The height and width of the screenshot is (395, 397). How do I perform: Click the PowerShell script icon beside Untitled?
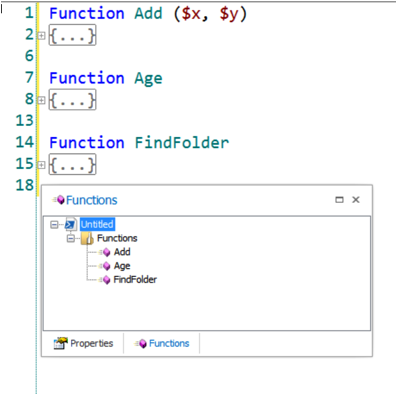[71, 224]
